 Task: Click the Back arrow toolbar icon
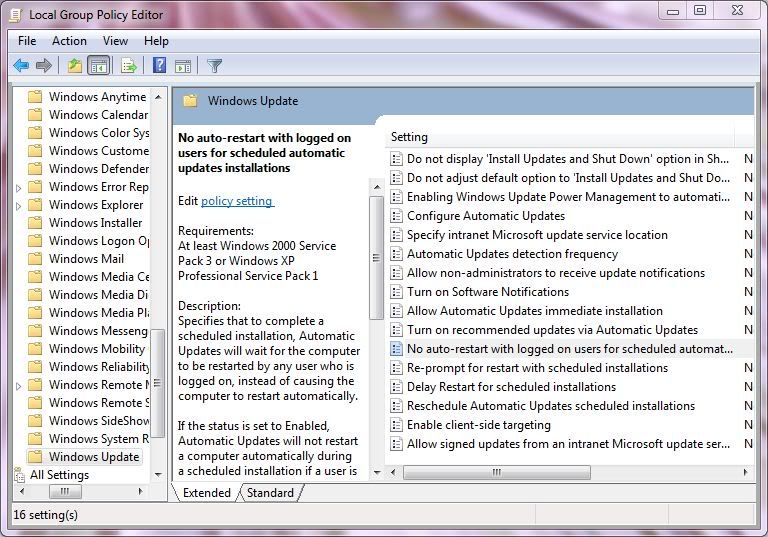21,66
